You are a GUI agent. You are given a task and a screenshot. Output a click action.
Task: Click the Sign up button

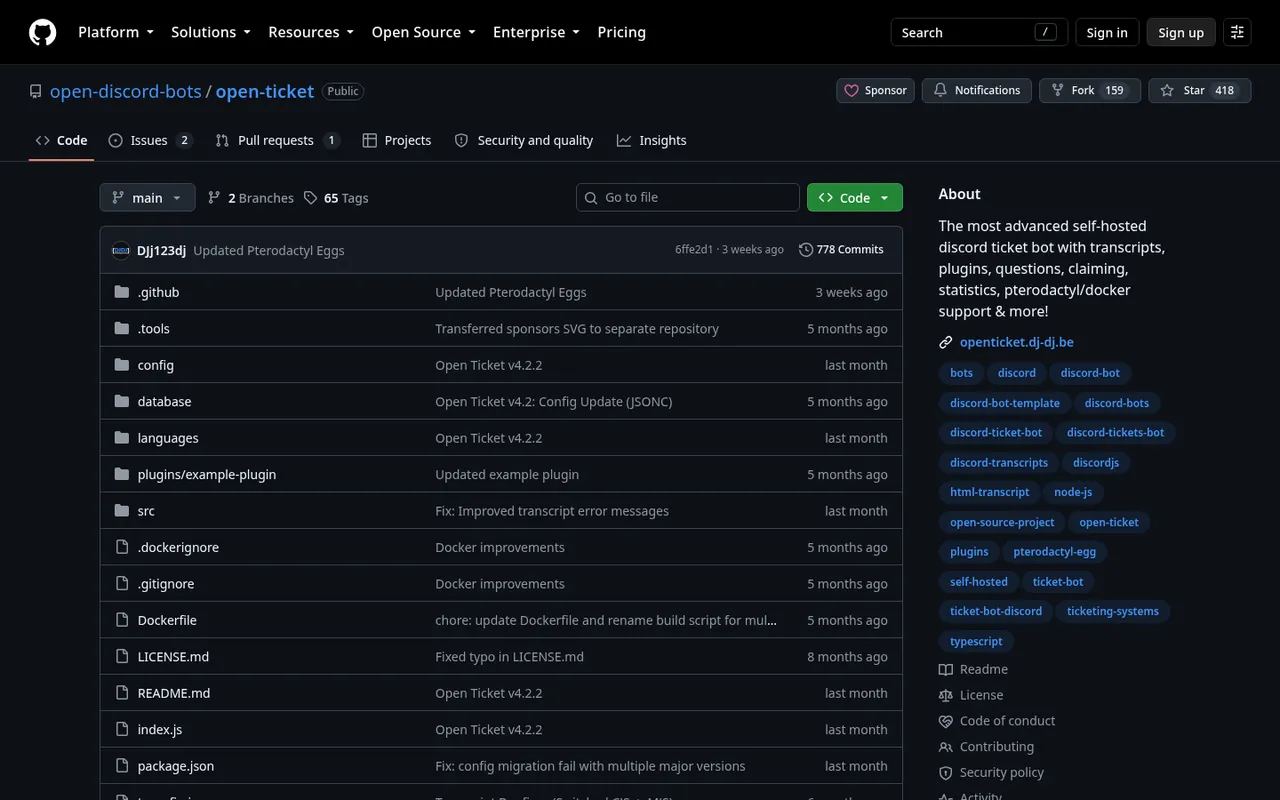pyautogui.click(x=1181, y=32)
